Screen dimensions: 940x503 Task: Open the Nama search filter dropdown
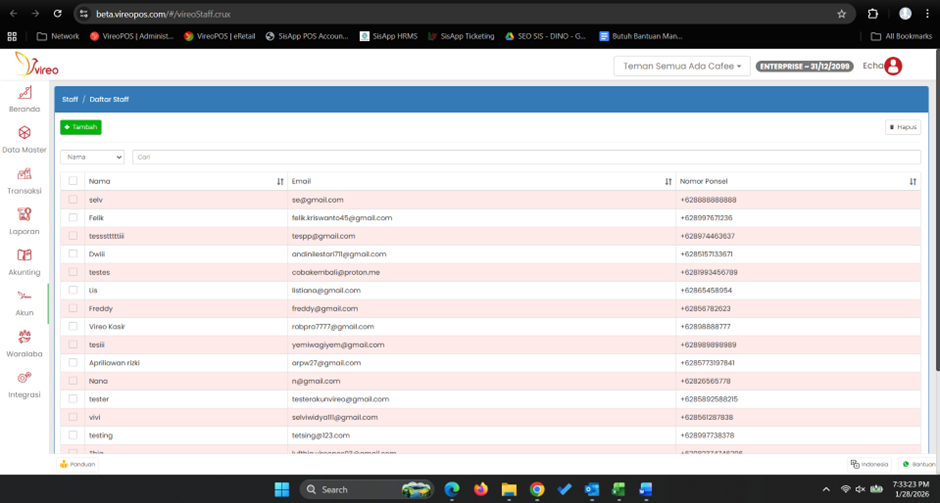(92, 157)
